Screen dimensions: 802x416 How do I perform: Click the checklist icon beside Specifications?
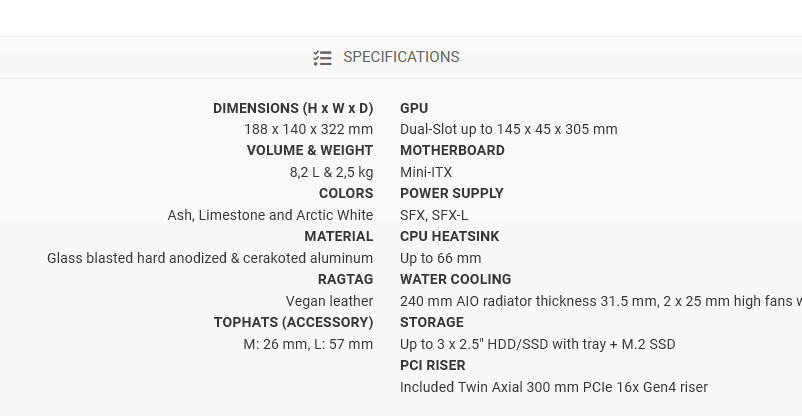click(322, 58)
